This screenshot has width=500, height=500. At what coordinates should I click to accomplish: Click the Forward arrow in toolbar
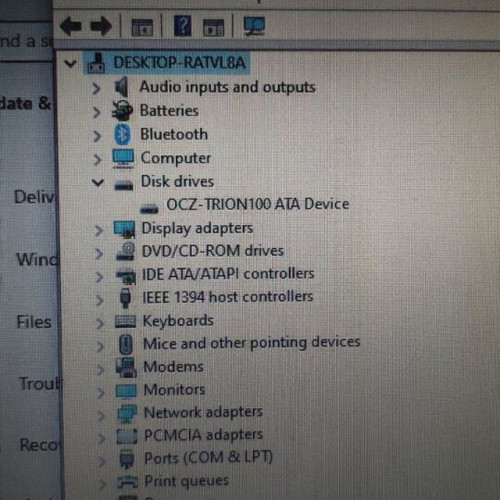(x=101, y=26)
